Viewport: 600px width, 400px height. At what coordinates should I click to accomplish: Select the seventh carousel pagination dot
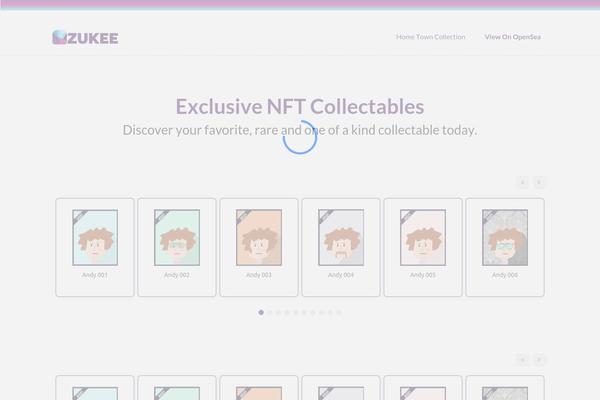(x=313, y=312)
